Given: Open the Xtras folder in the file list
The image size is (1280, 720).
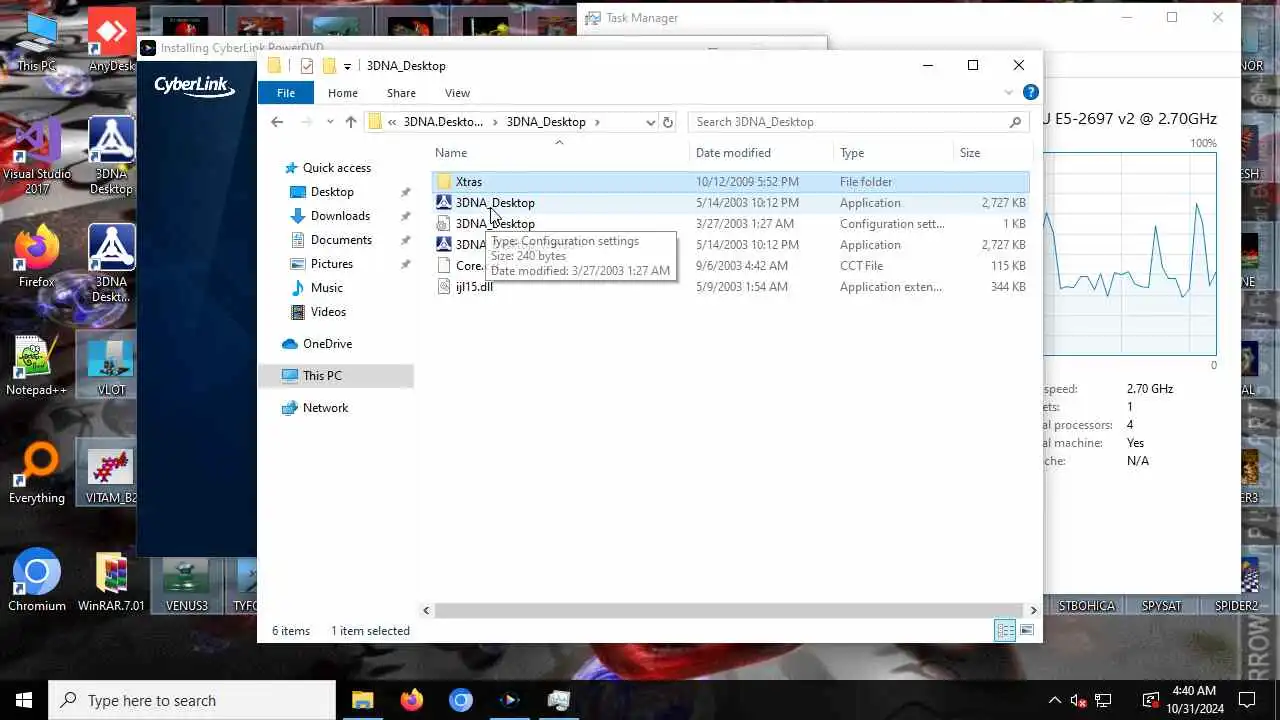Looking at the screenshot, I should [x=731, y=181].
